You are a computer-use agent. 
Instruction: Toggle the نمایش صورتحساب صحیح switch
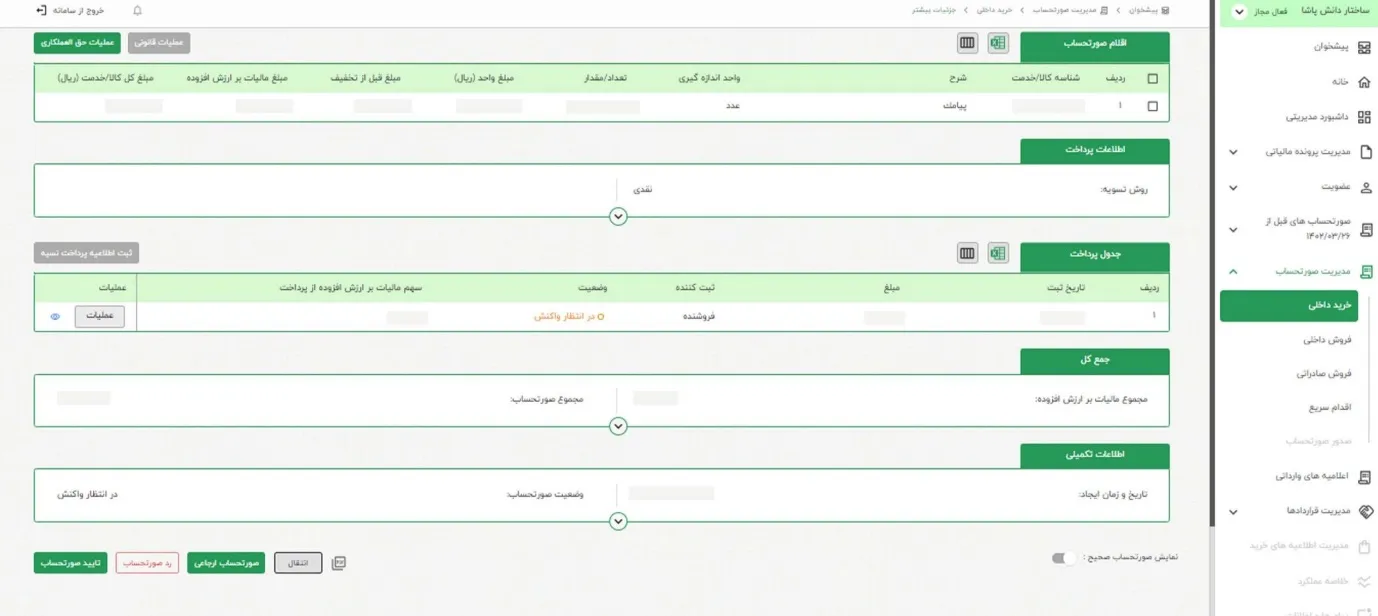(1064, 558)
